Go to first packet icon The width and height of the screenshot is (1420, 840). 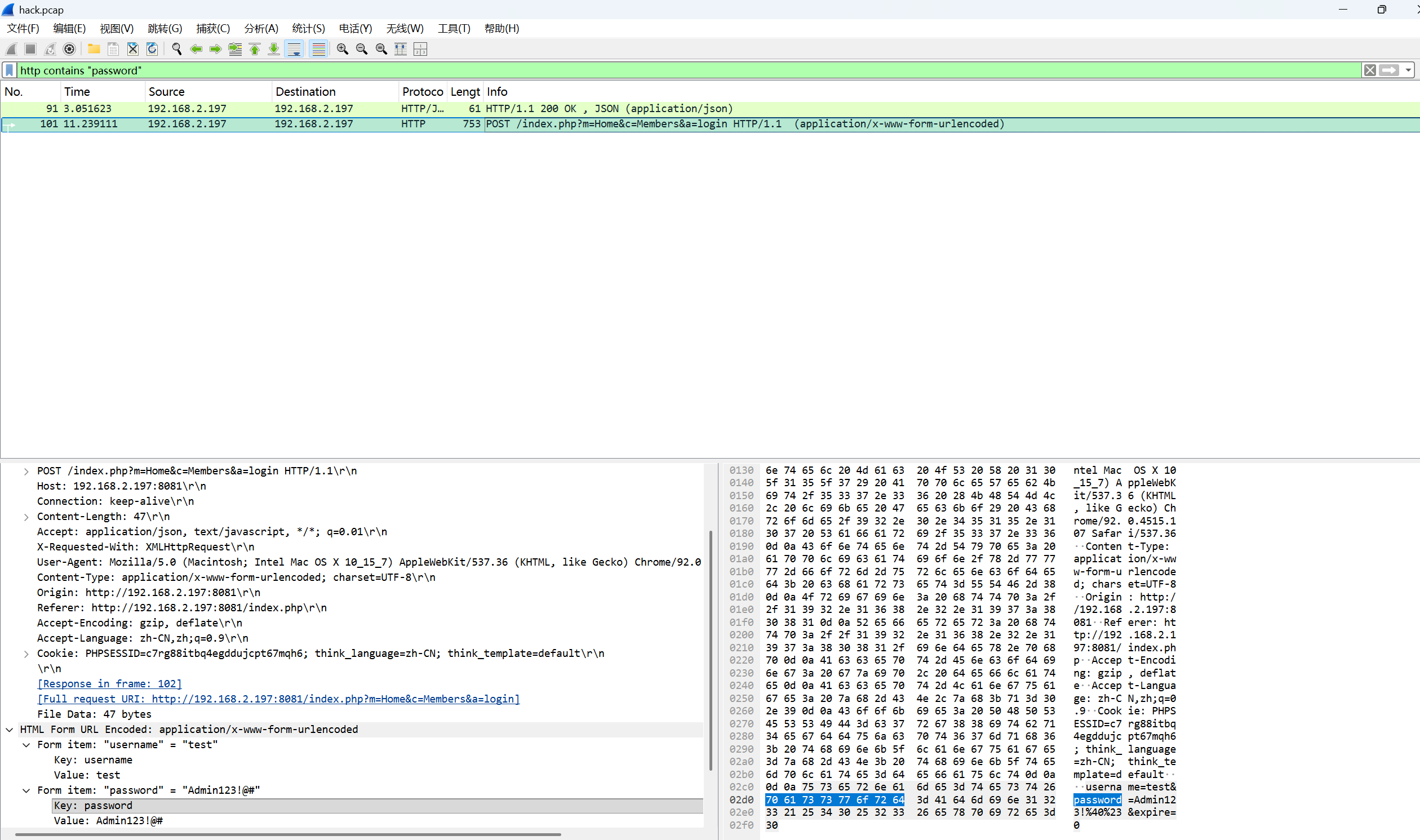(255, 49)
